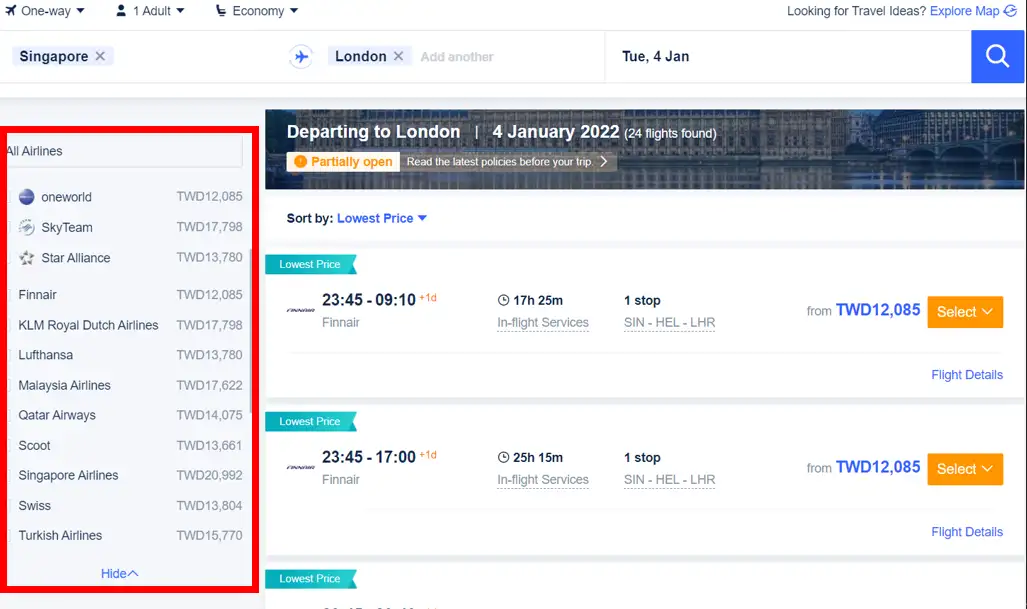The width and height of the screenshot is (1027, 609).
Task: Filter by Lufthansa
Action: point(45,355)
